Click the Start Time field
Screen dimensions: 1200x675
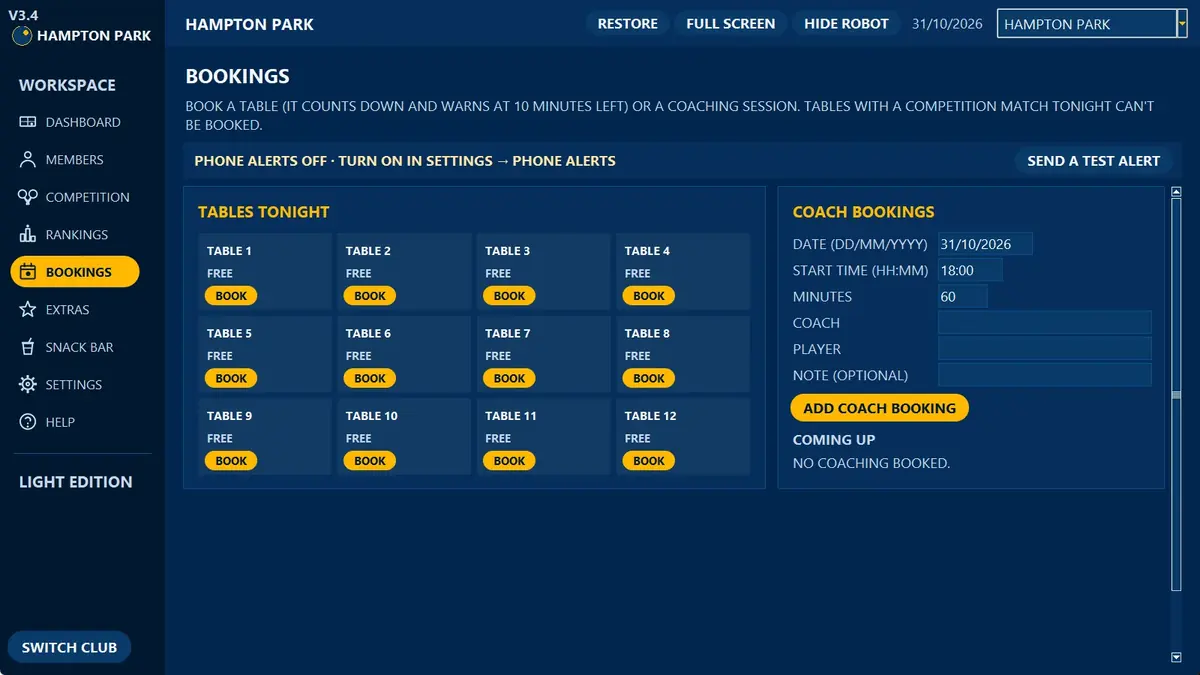tap(970, 270)
